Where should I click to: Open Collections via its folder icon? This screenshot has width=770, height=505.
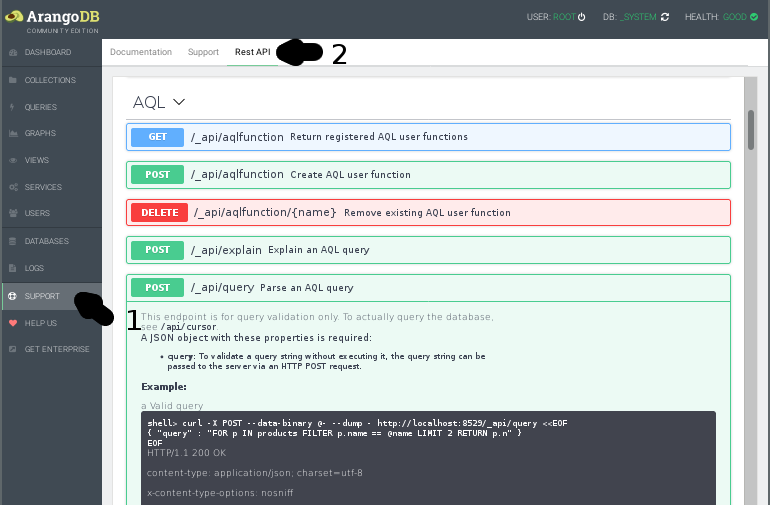pos(11,80)
